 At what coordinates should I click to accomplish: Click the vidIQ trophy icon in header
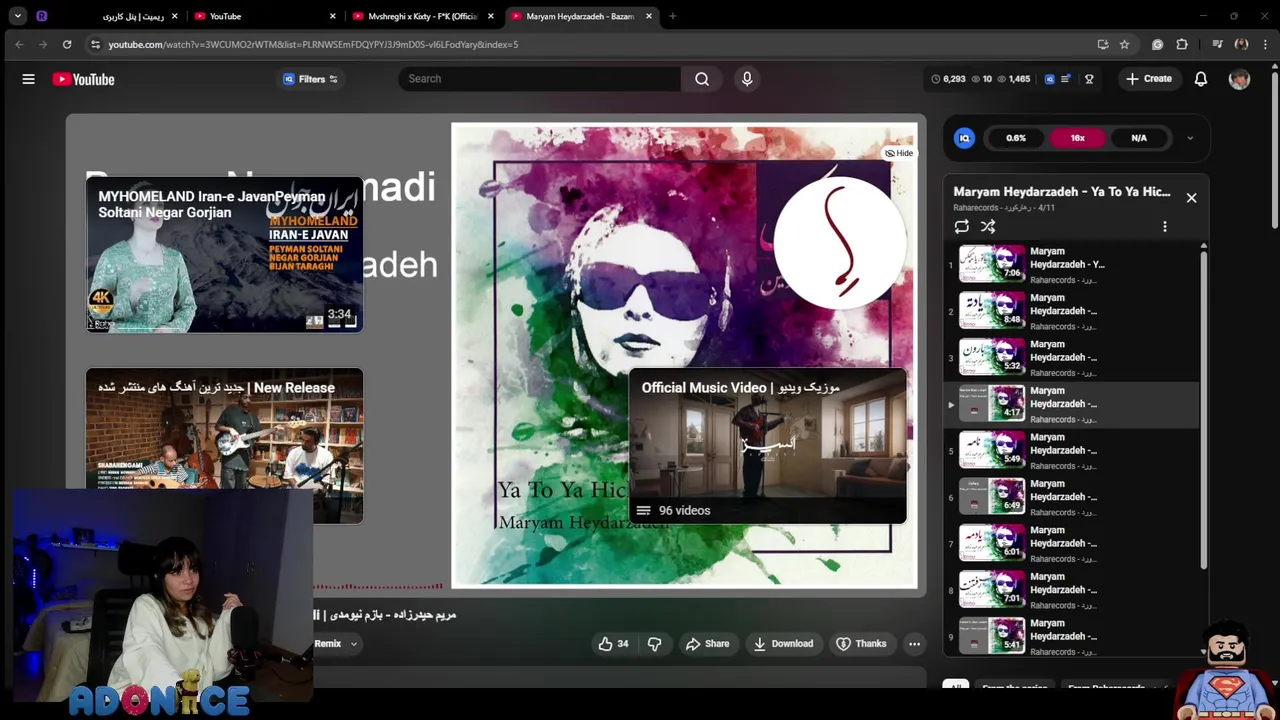(x=1089, y=79)
